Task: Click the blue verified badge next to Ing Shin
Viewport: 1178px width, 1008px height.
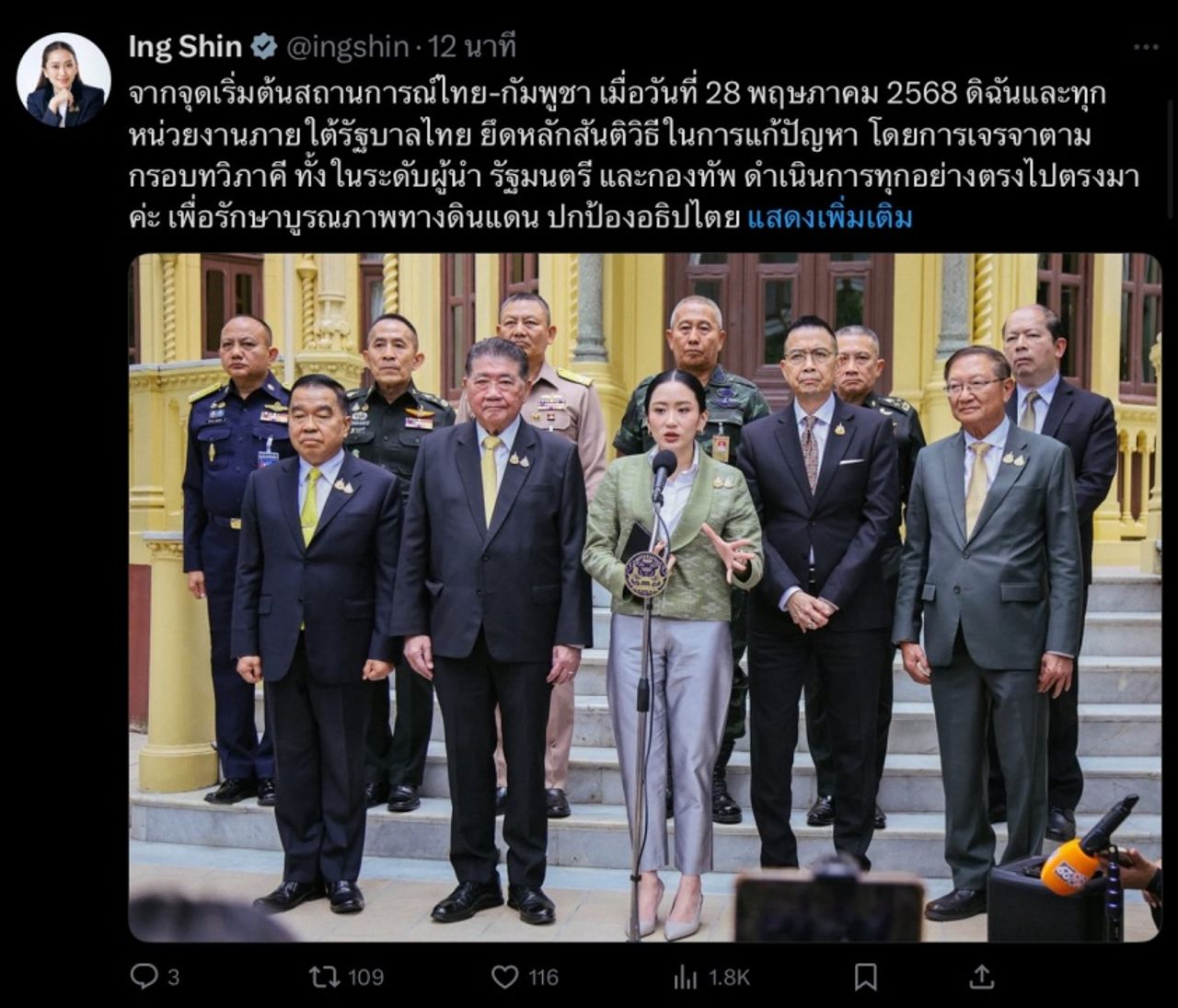Action: coord(263,46)
